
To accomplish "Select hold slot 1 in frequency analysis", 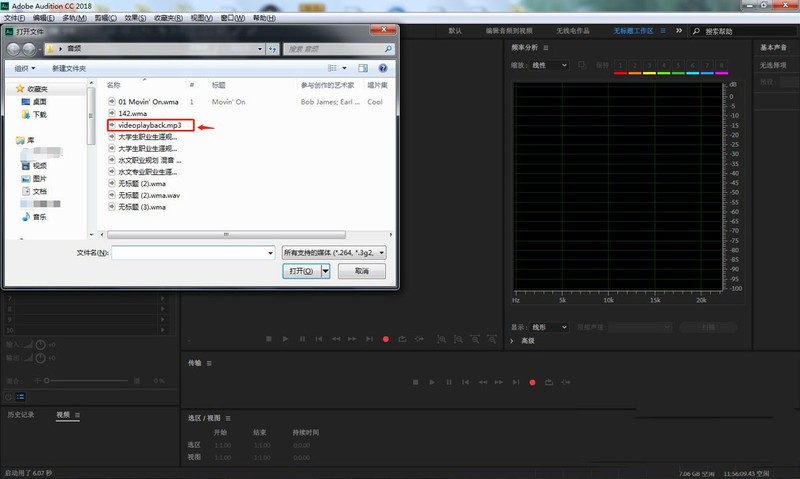I will (x=620, y=65).
